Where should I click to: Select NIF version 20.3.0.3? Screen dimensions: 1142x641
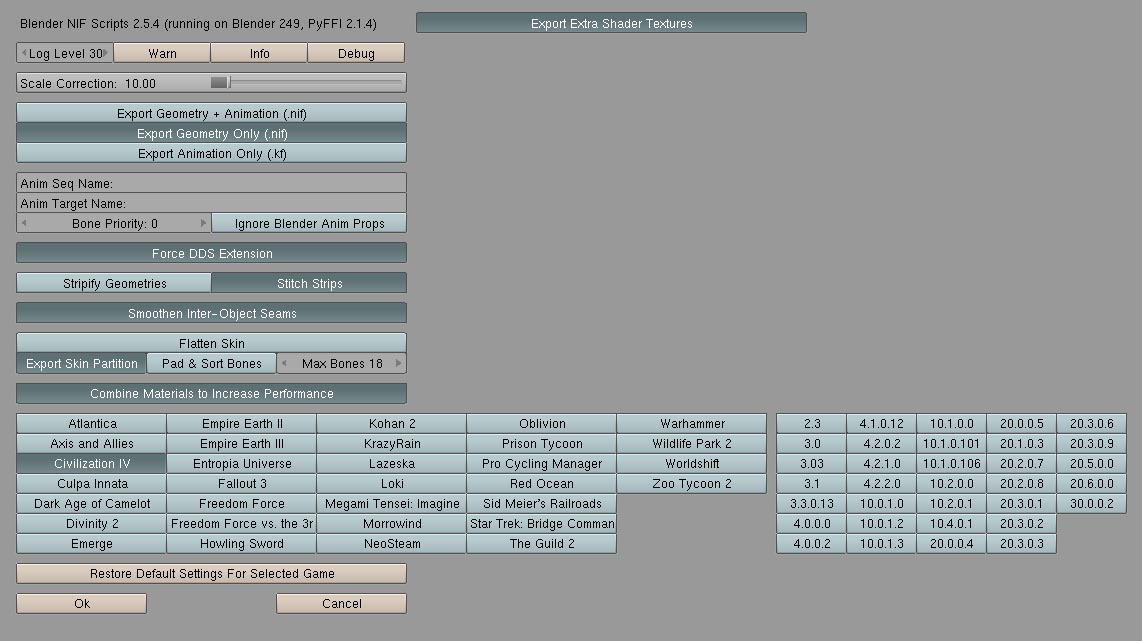tap(1021, 543)
